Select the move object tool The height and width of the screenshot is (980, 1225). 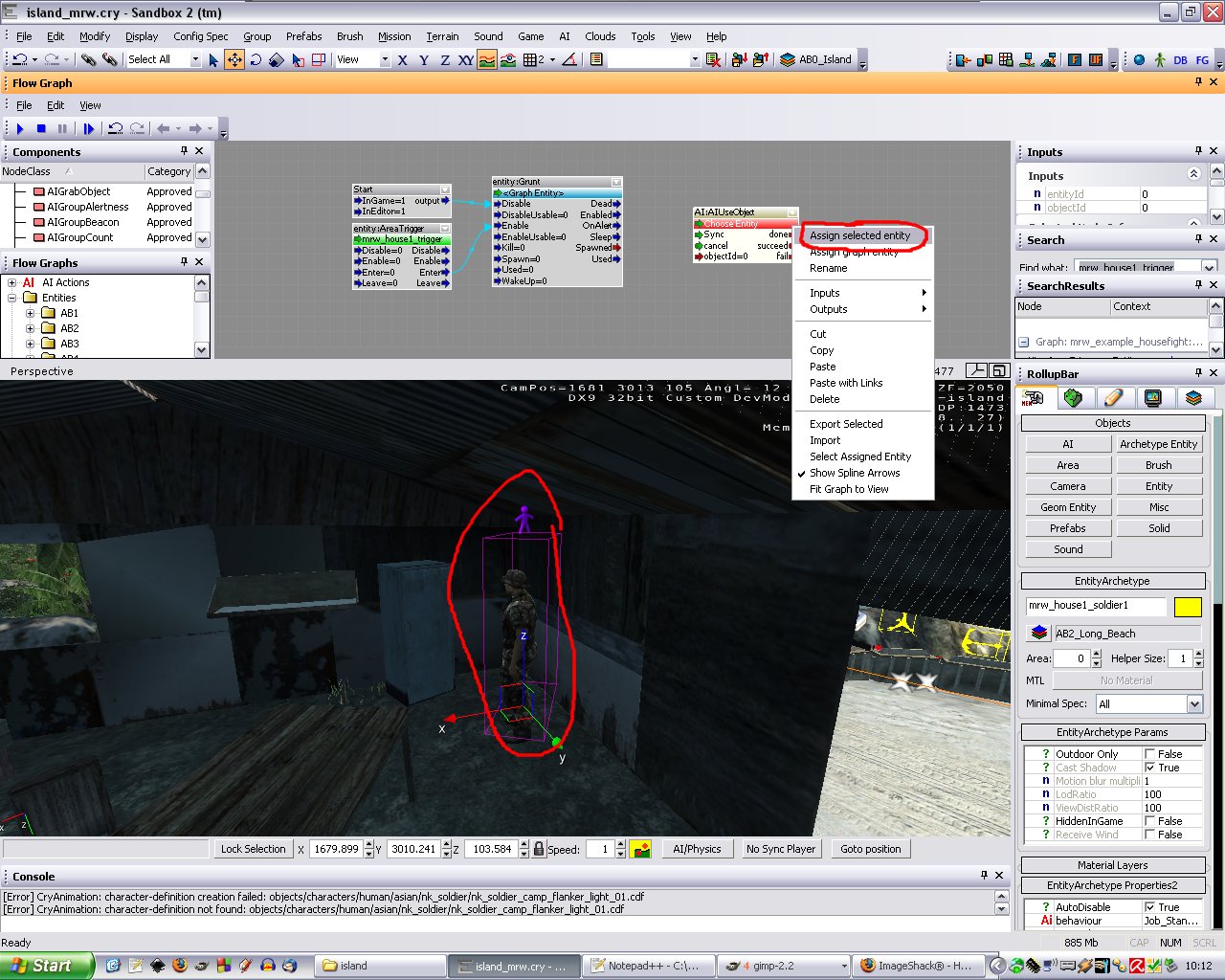tap(234, 59)
